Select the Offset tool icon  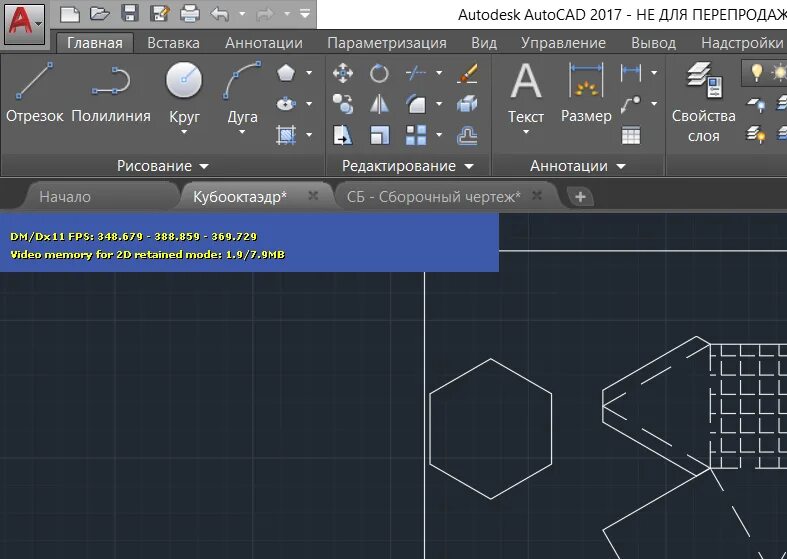click(467, 135)
